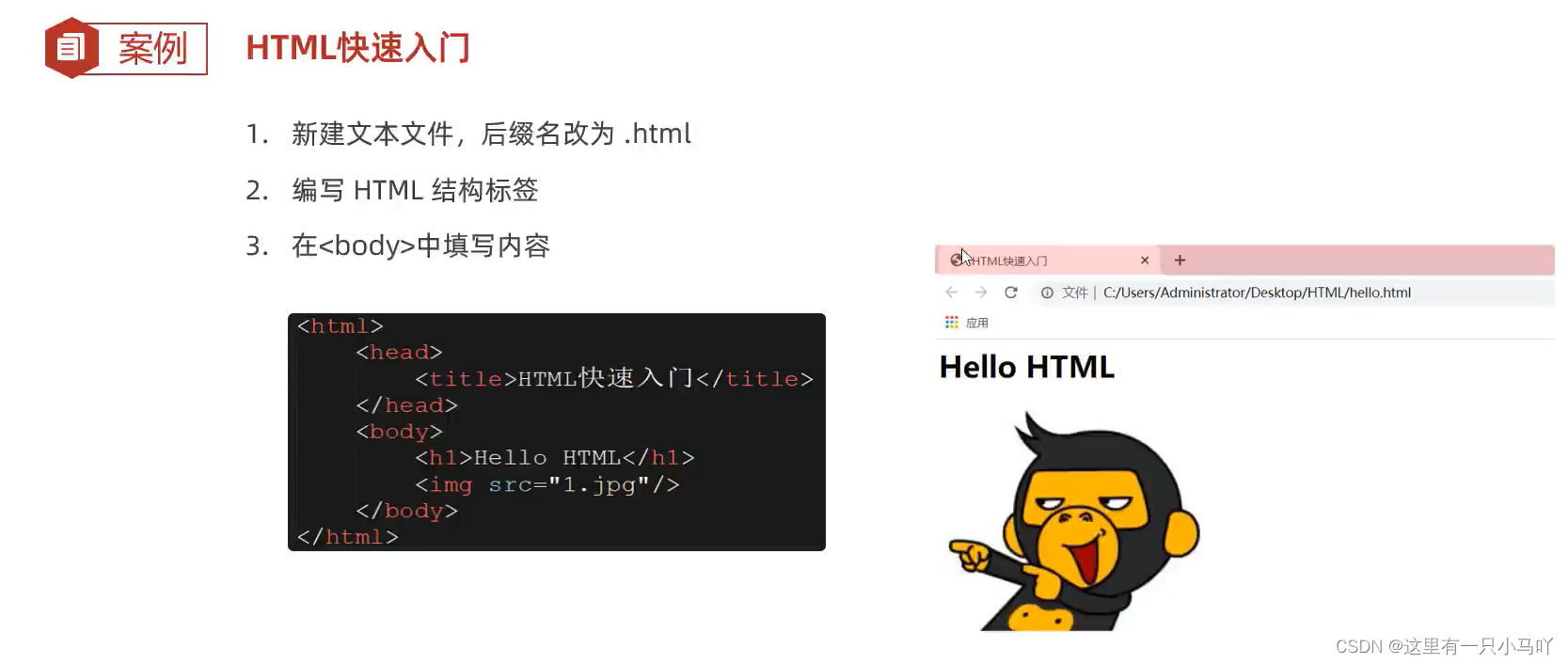
Task: Reload the hello.html page
Action: point(1011,292)
